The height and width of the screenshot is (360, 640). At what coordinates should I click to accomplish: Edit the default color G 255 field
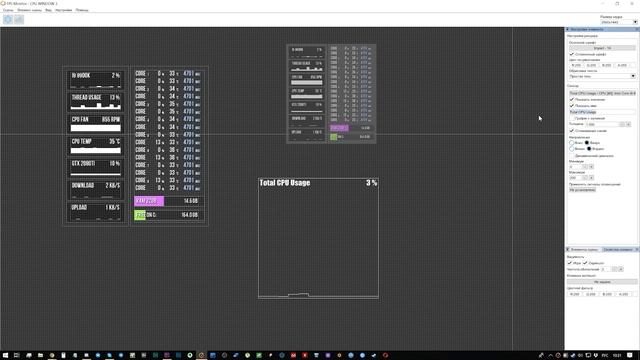tap(591, 65)
